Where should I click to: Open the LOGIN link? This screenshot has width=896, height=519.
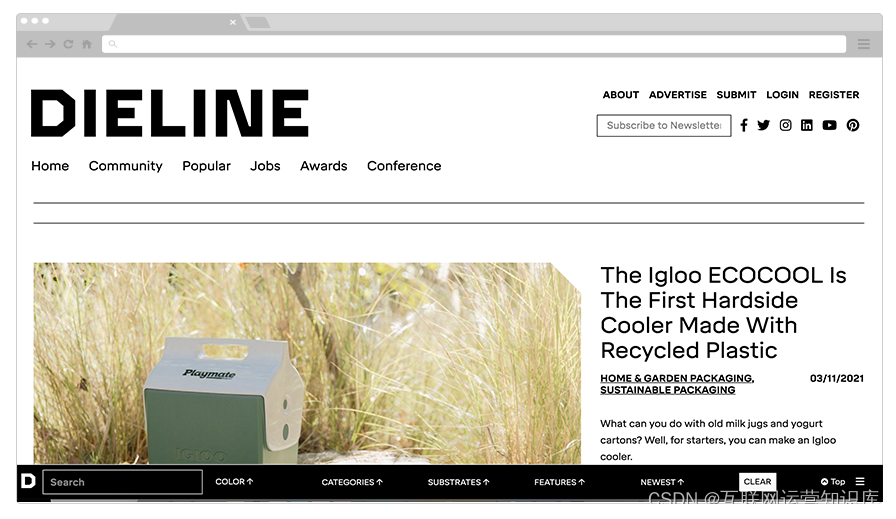(782, 95)
